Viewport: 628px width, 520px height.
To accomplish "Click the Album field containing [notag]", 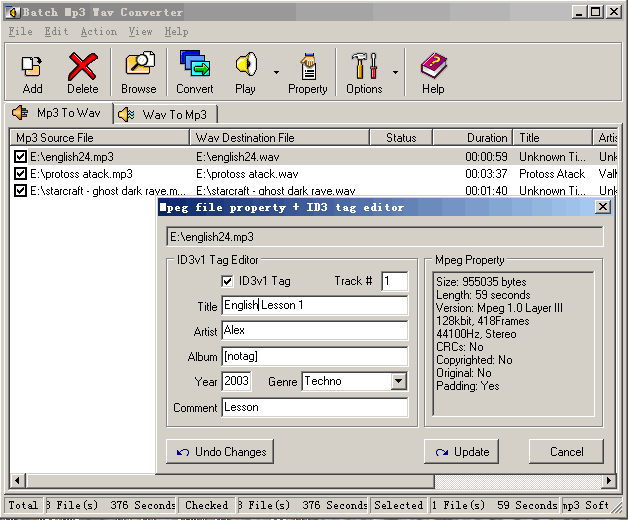I will click(315, 356).
